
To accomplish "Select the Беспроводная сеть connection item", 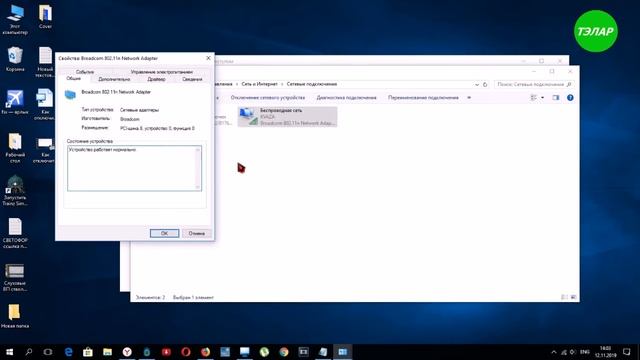I will (287, 117).
